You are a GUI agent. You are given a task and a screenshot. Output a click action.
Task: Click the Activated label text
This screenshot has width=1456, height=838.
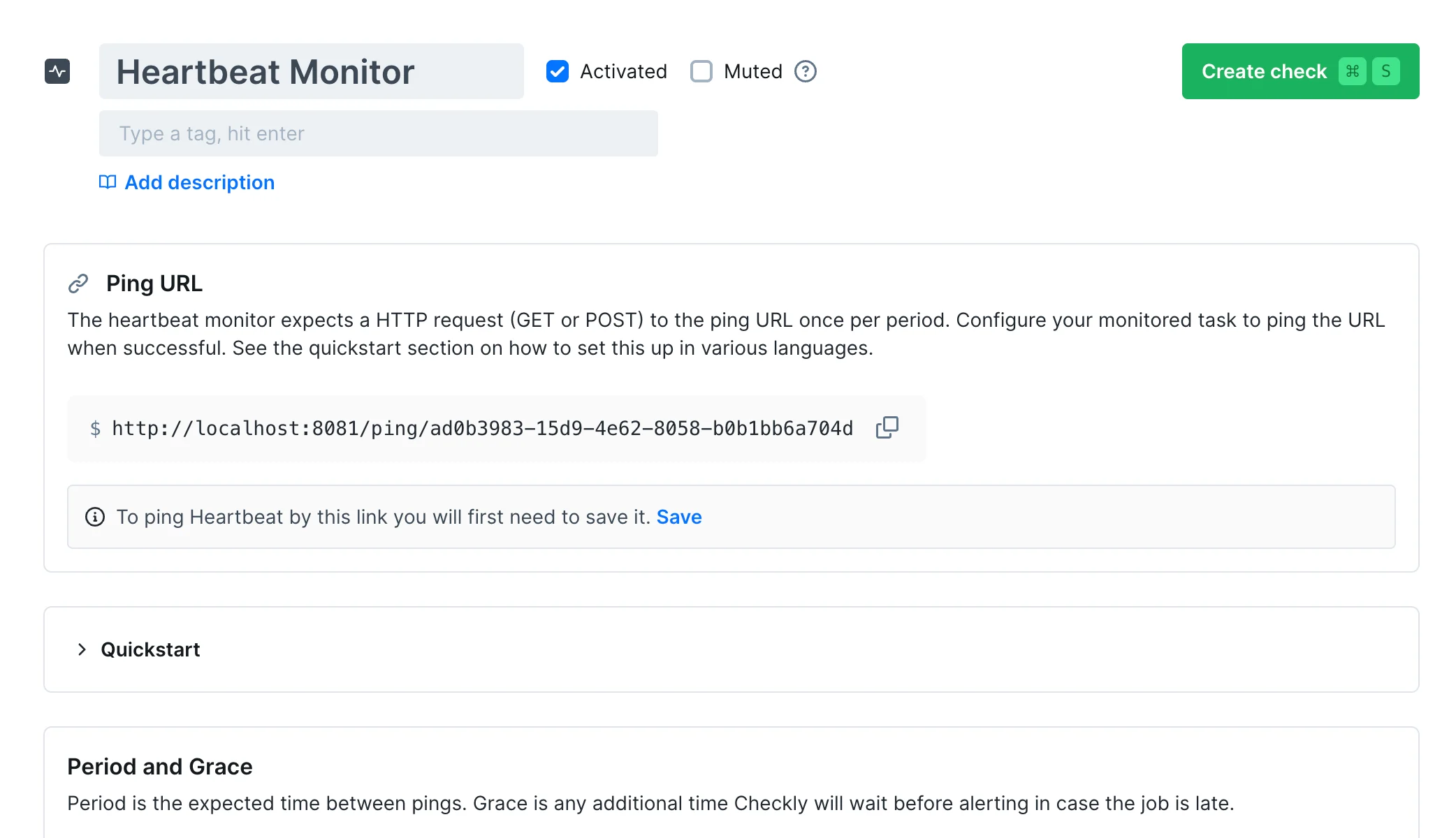(624, 71)
